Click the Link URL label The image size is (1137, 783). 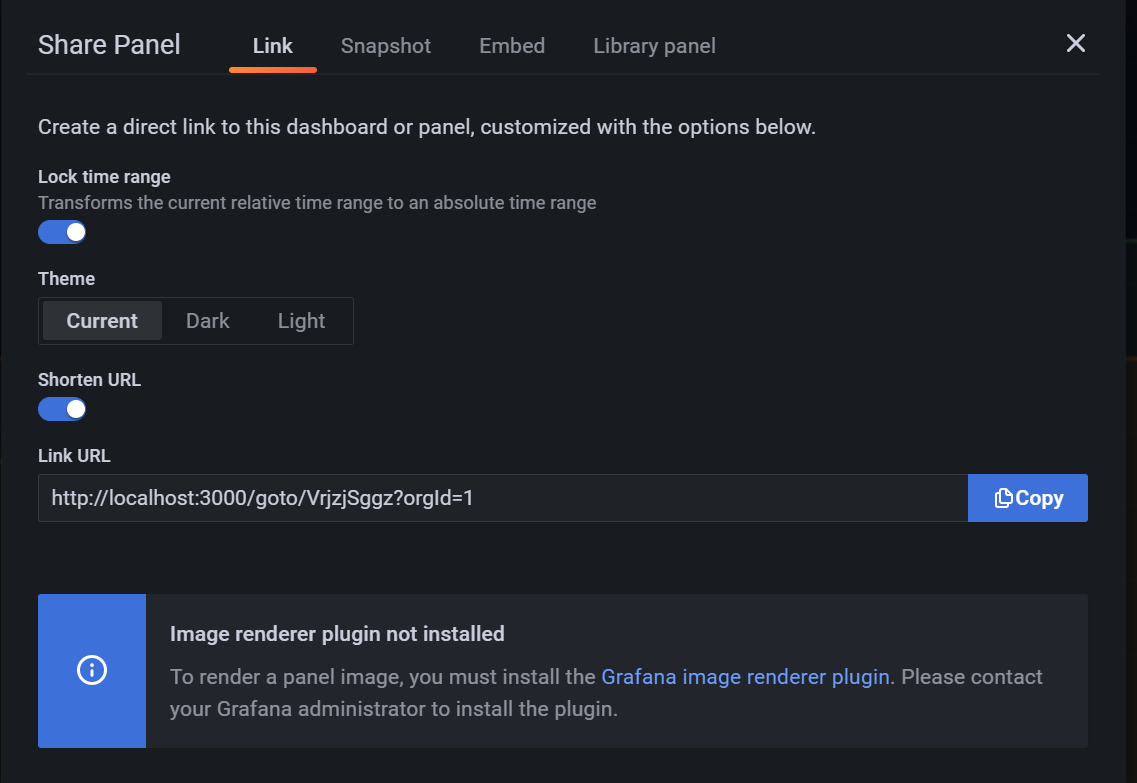(x=74, y=456)
